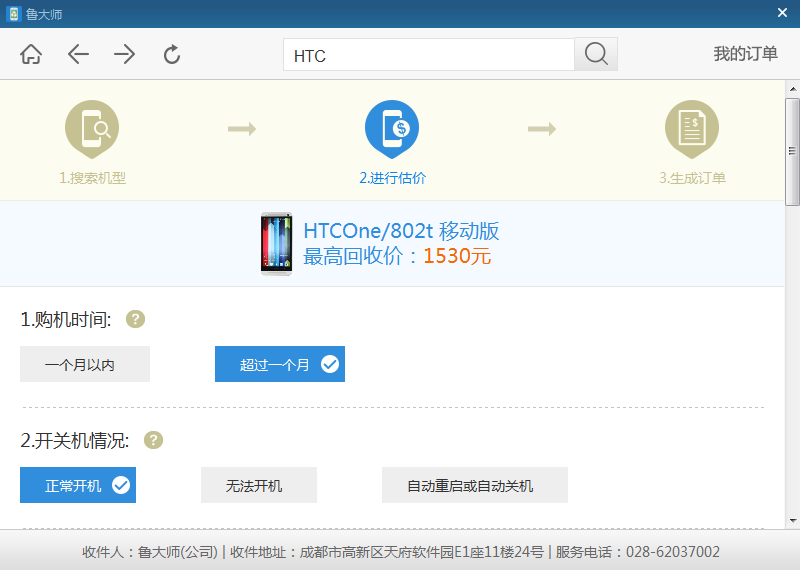Navigate back with the left arrow

[x=78, y=54]
